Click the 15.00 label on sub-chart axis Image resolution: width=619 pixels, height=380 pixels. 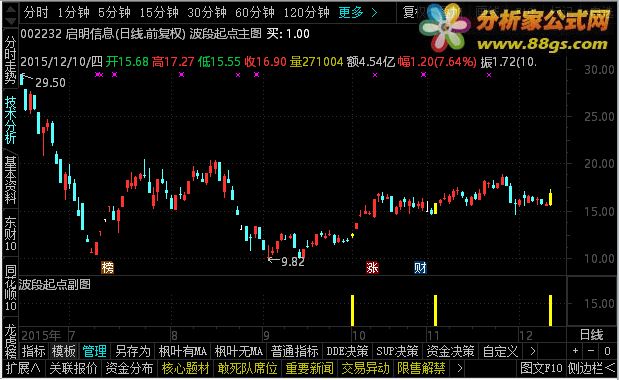coord(599,303)
